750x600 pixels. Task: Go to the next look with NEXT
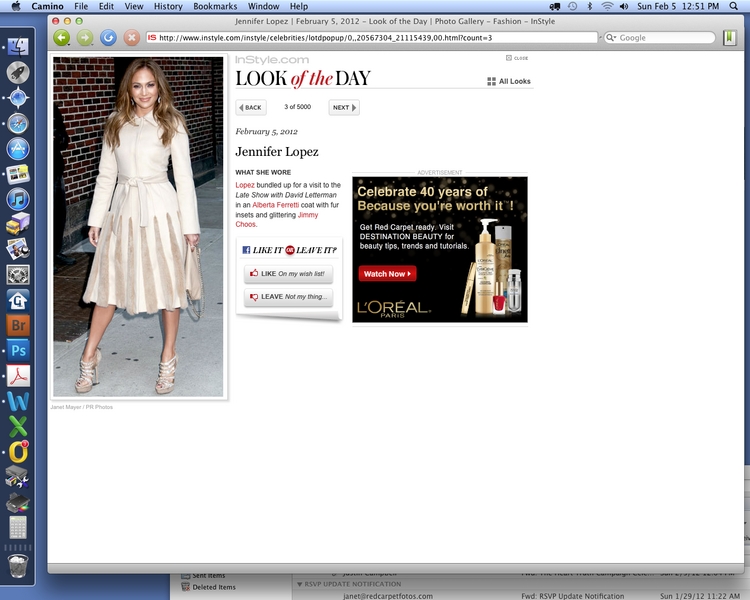(344, 107)
